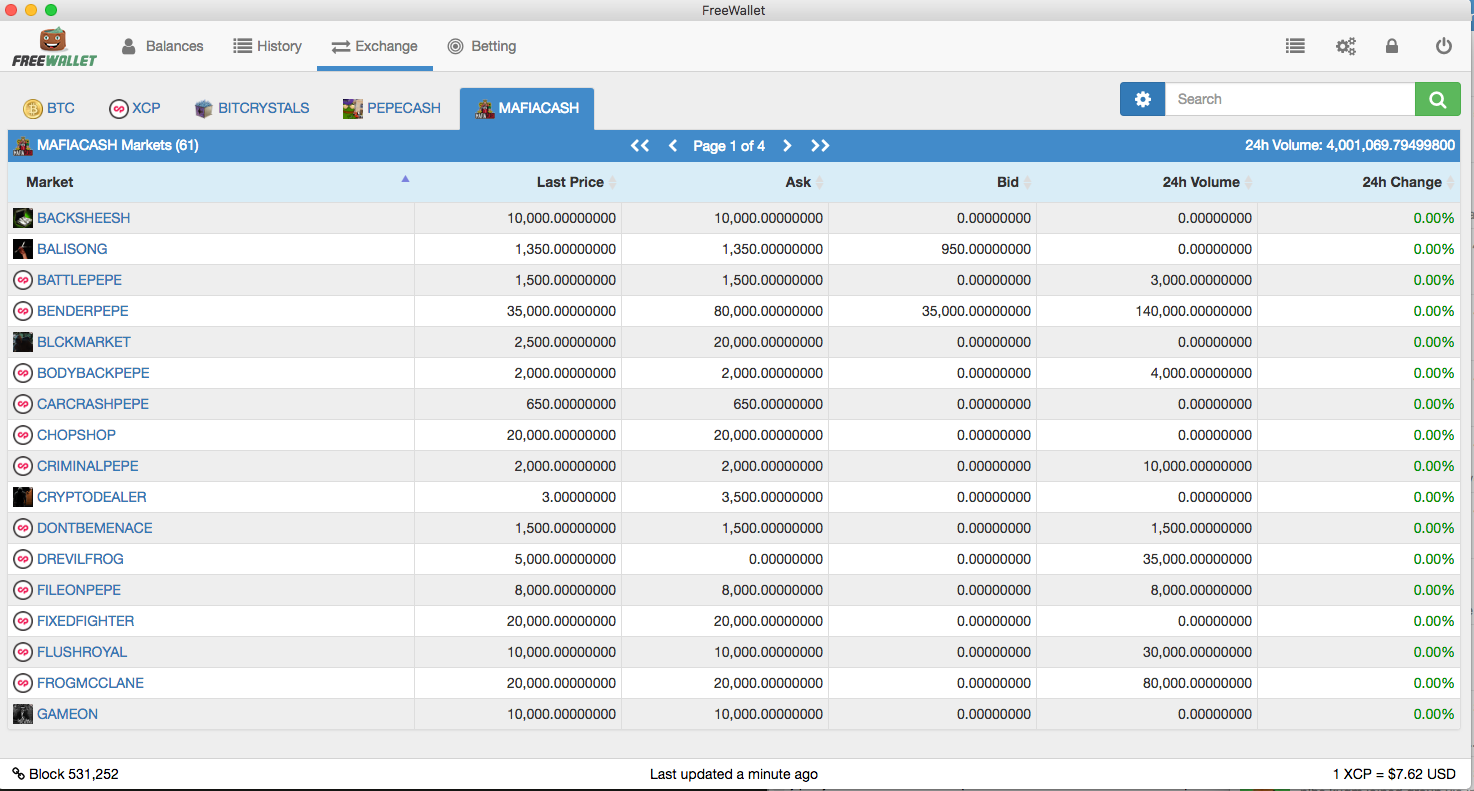Viewport: 1474px width, 791px height.
Task: Jump to the last page with the double-right arrows
Action: [x=820, y=146]
